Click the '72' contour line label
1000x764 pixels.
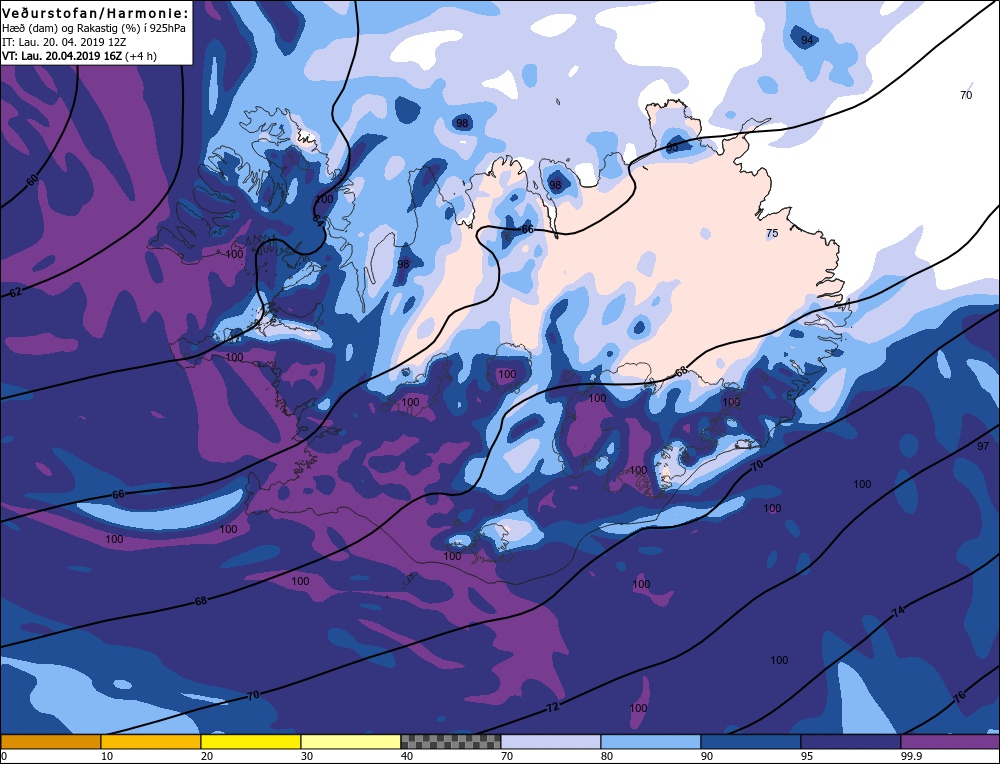point(552,707)
